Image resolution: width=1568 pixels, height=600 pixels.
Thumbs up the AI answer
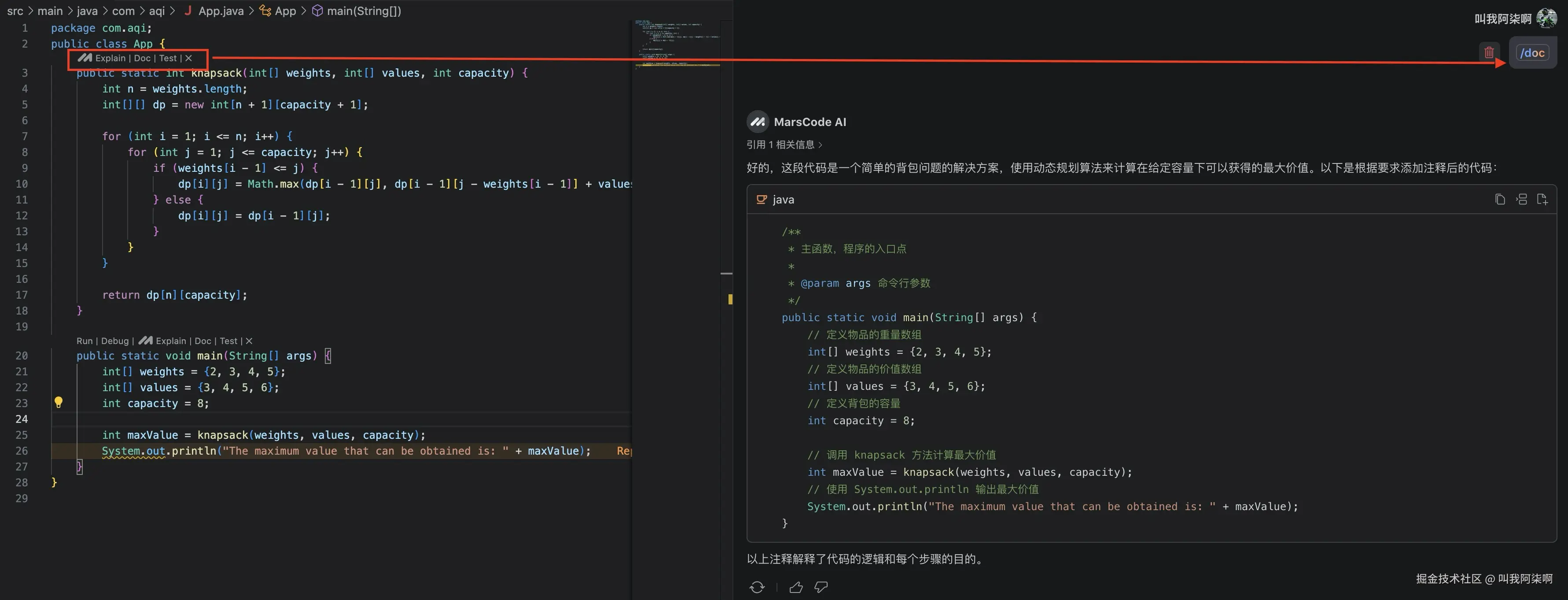[795, 587]
